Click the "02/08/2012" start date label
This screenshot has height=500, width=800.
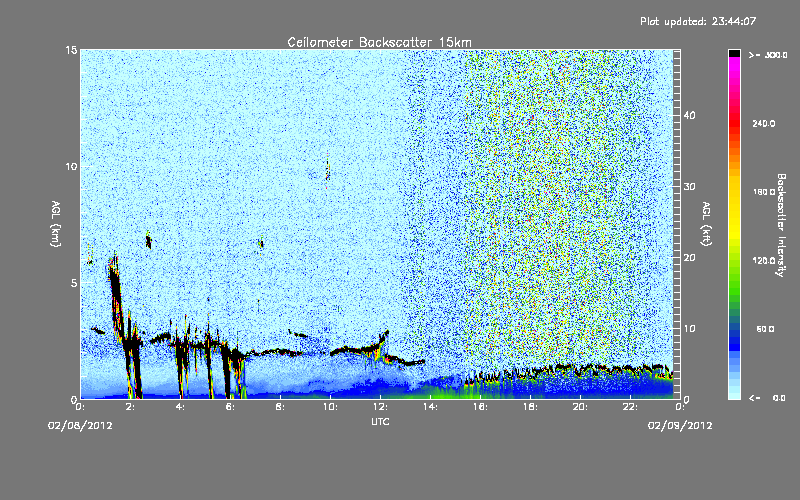pos(80,426)
